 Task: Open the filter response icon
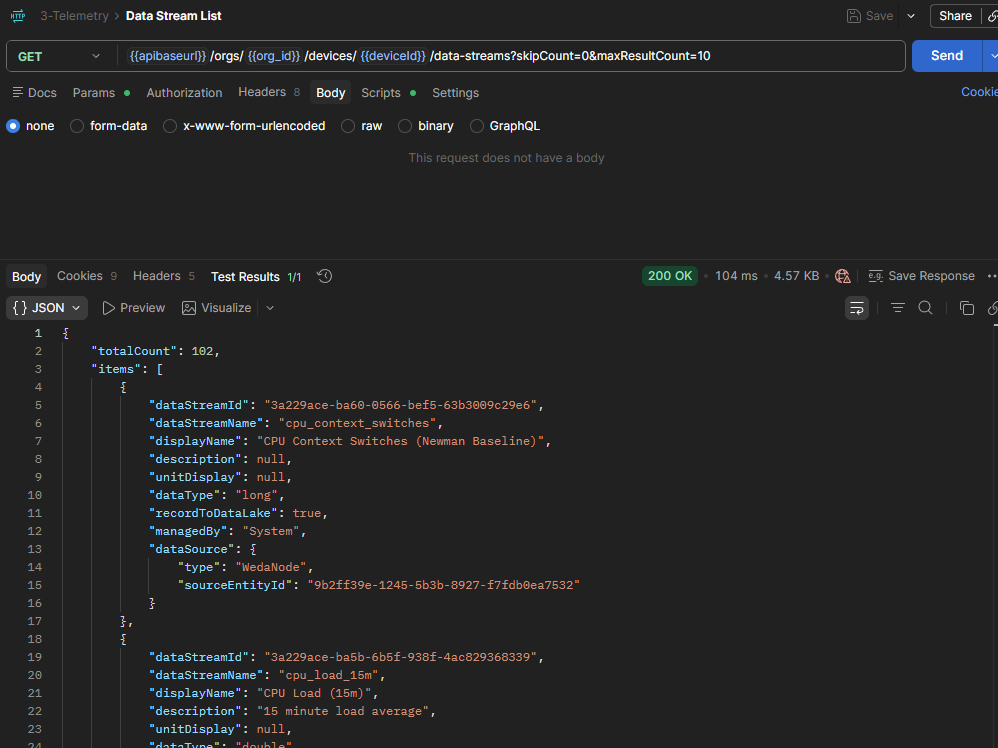(x=897, y=308)
